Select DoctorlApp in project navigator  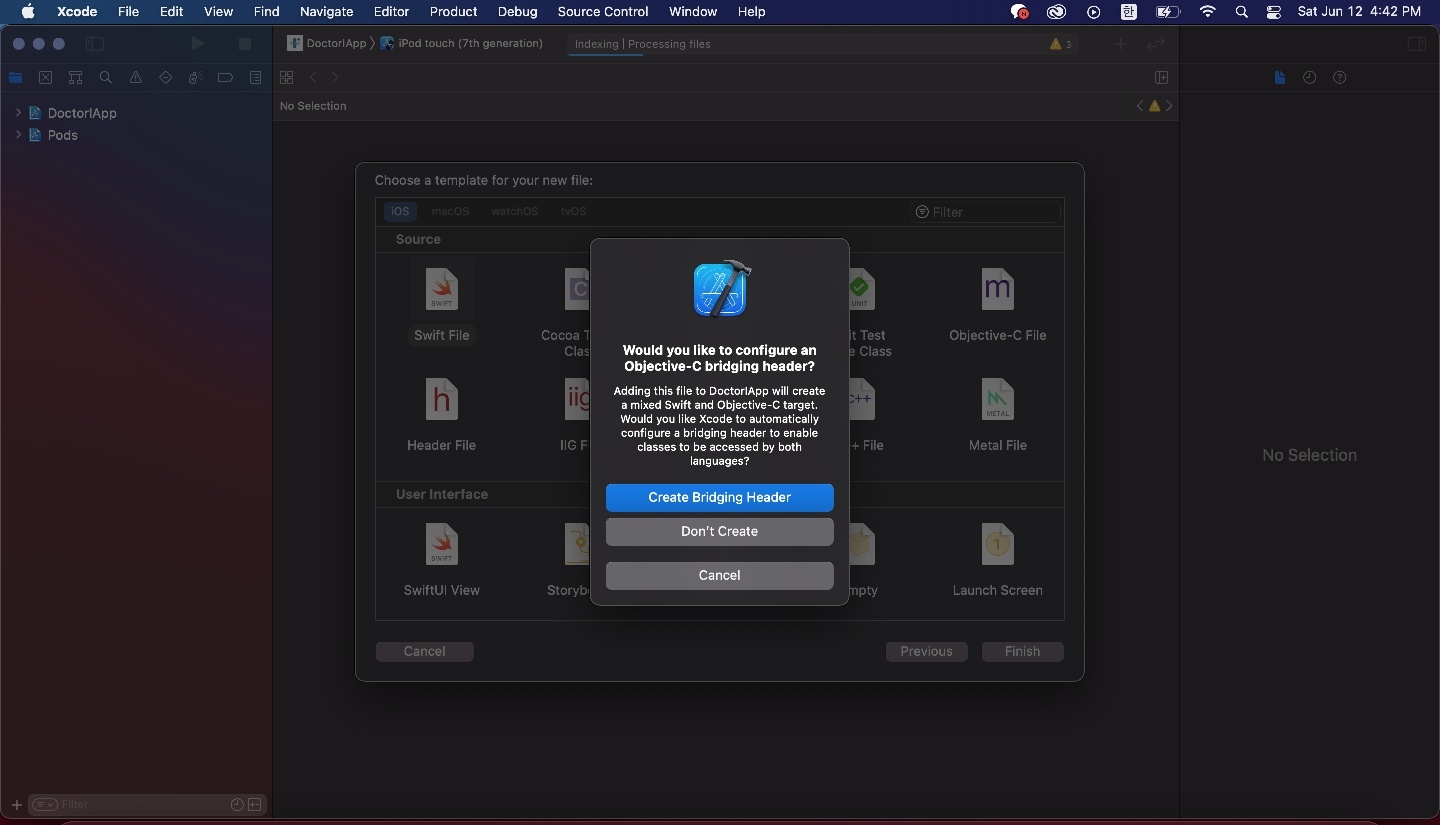(82, 113)
